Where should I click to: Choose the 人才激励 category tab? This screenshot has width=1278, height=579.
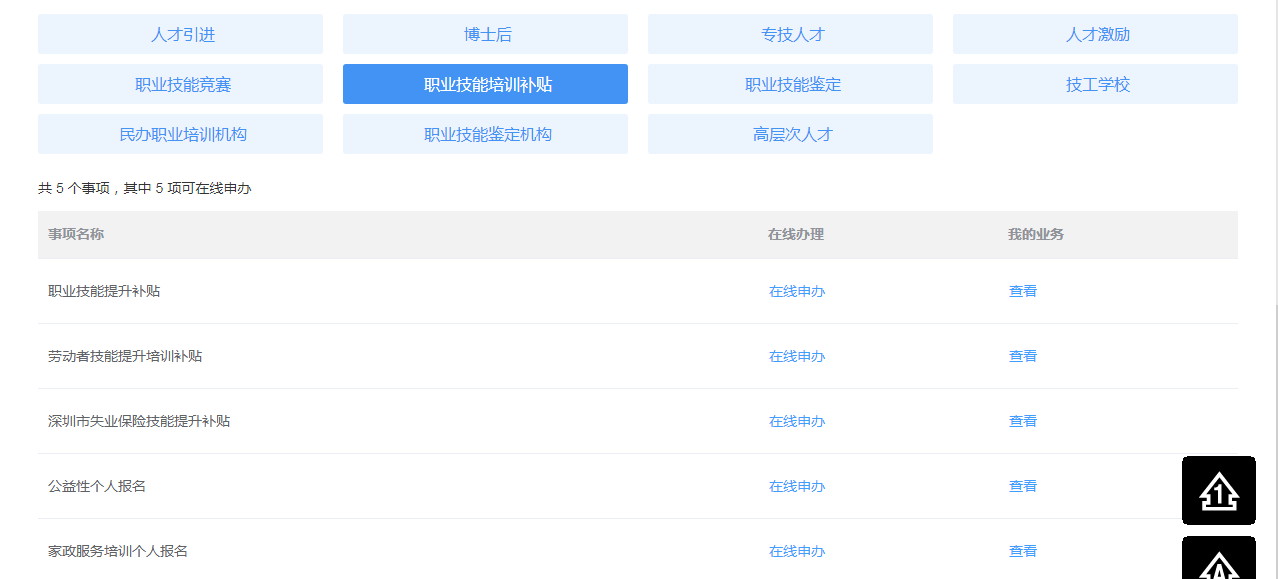(x=1095, y=34)
